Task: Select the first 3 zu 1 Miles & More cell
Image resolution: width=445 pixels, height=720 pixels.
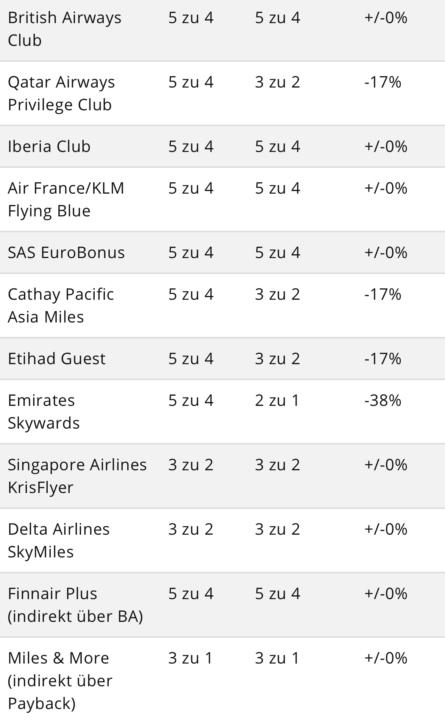Action: [x=190, y=658]
